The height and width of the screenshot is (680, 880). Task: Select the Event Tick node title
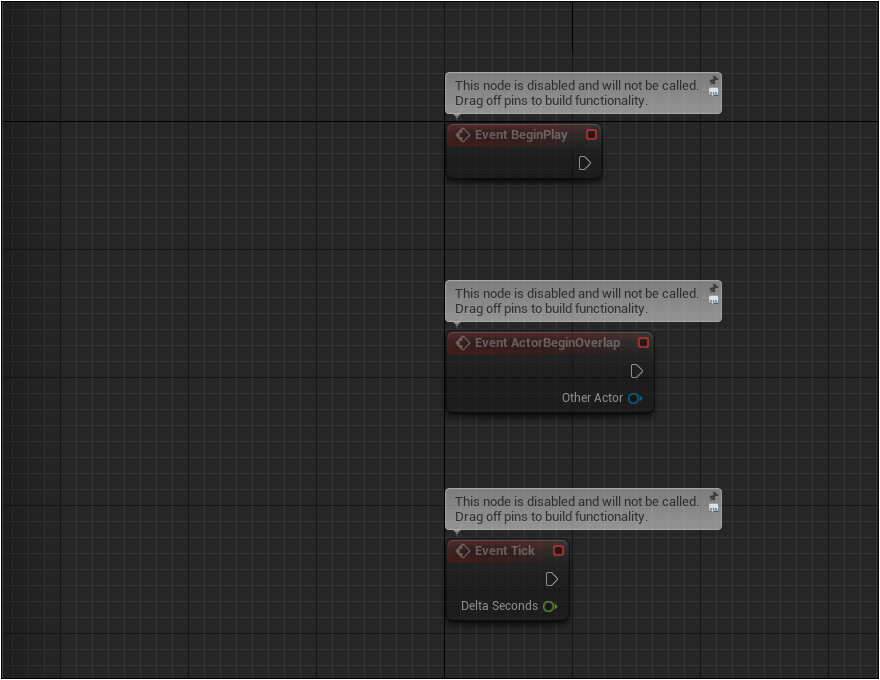[x=505, y=551]
